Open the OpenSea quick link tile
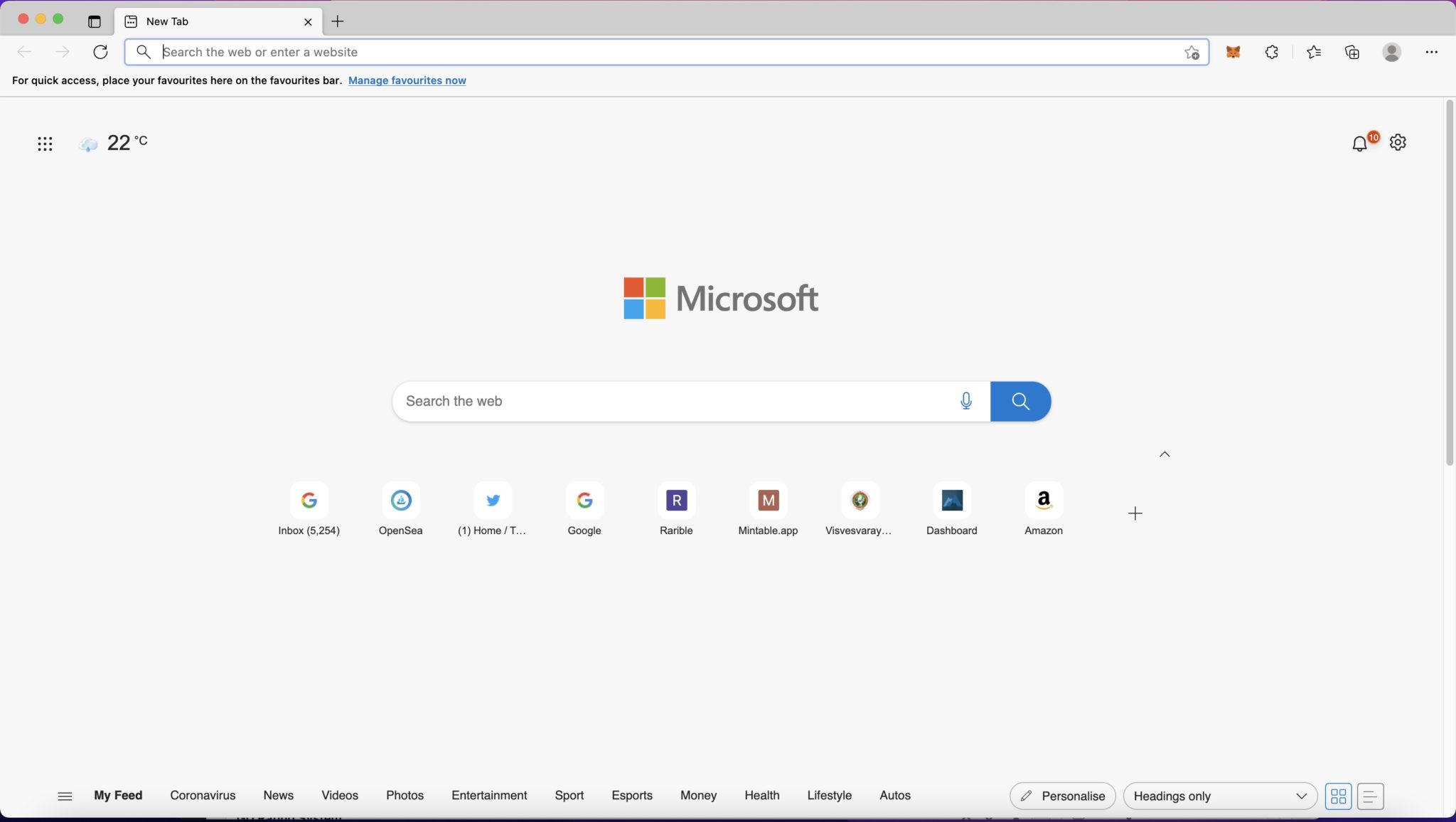This screenshot has height=822, width=1456. click(400, 501)
